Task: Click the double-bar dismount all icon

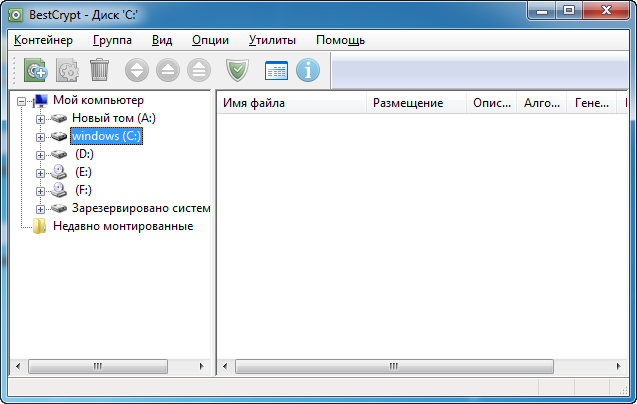Action: click(199, 70)
